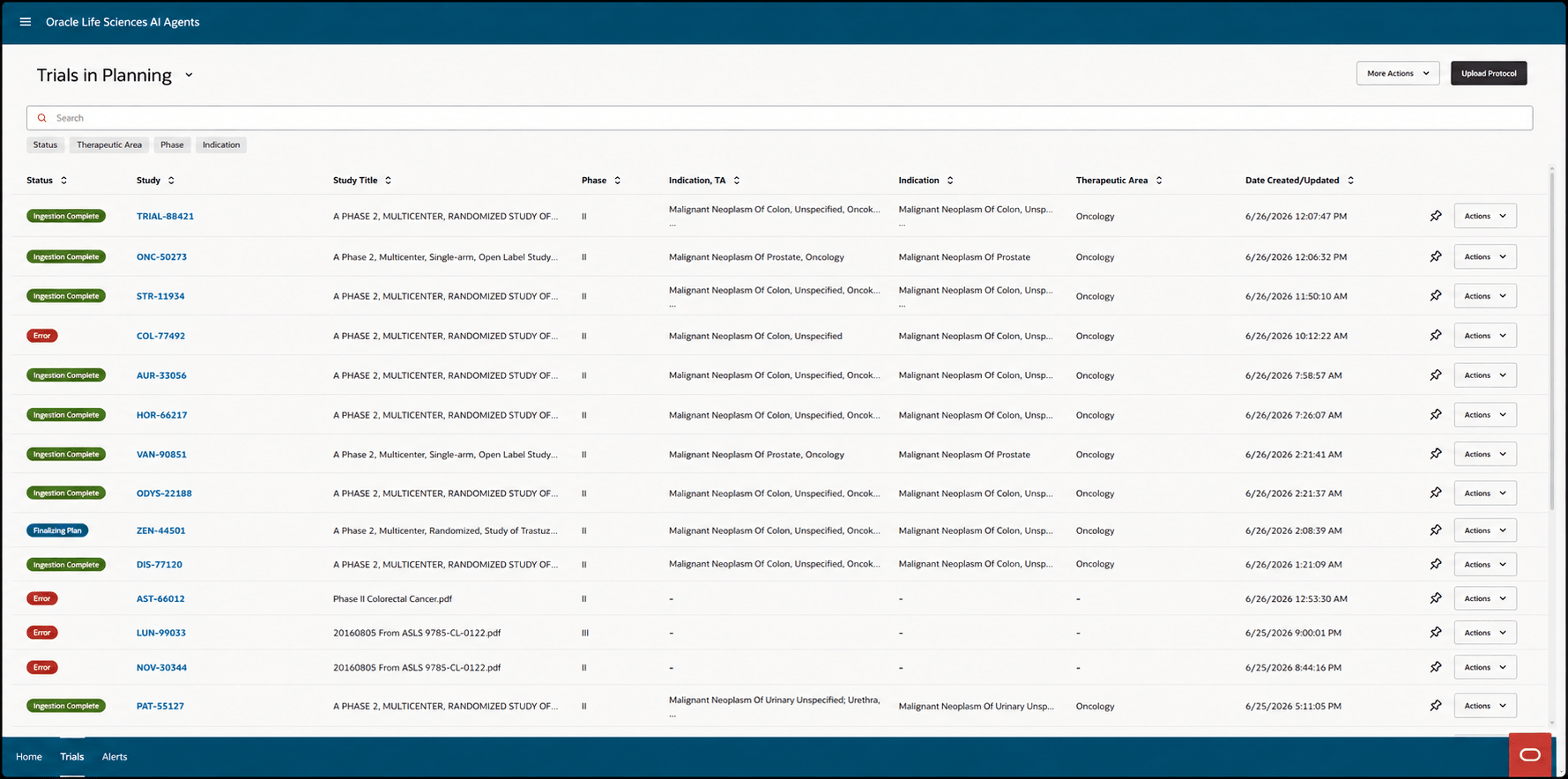Sort table by Therapeutic Area column
The height and width of the screenshot is (779, 1568).
[x=1159, y=181]
